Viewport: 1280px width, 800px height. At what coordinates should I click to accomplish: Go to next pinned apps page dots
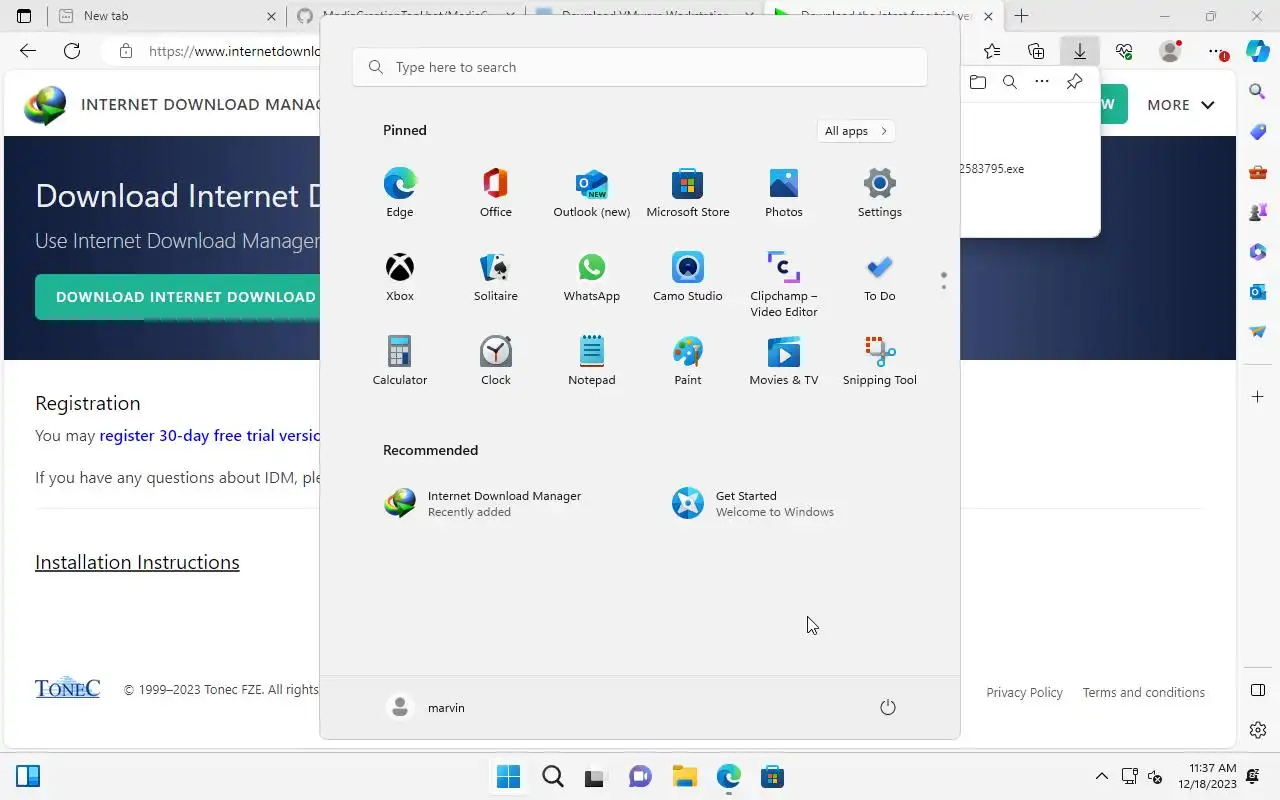(943, 281)
